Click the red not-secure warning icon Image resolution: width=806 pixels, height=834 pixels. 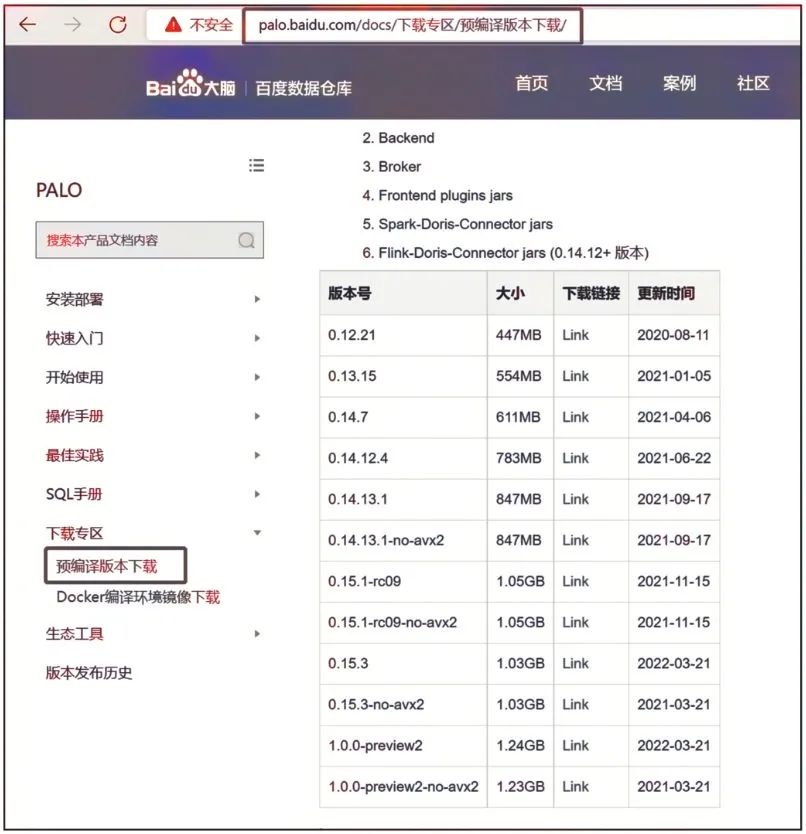[x=173, y=24]
